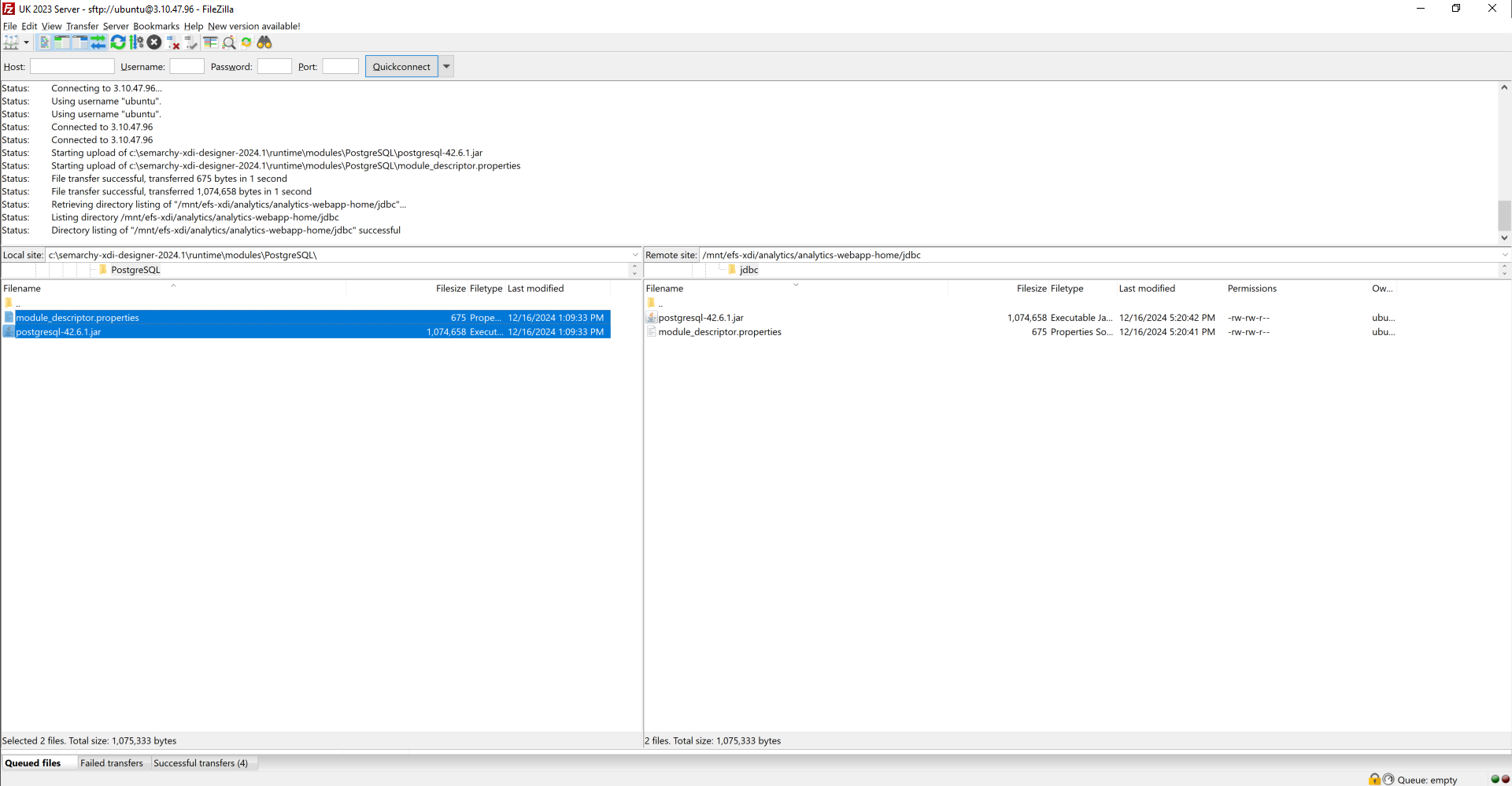Toggle local directory tree display
The height and width of the screenshot is (786, 1512).
(x=62, y=42)
